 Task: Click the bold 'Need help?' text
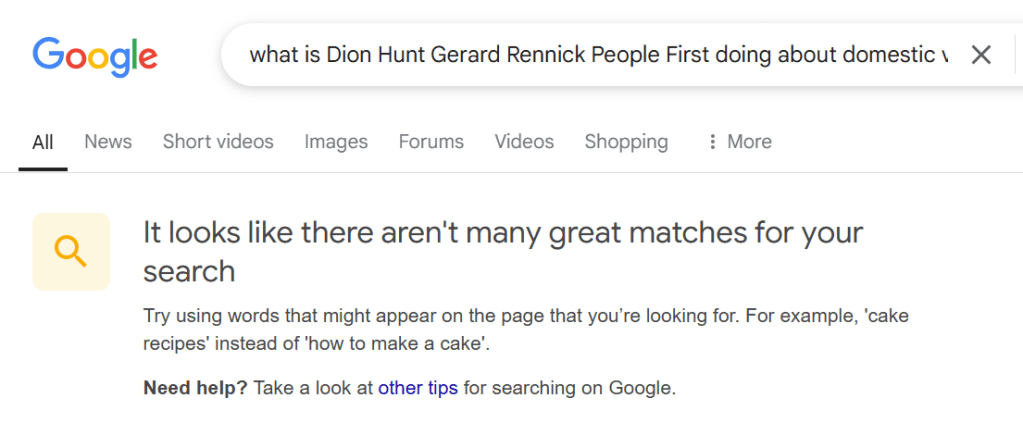[x=195, y=388]
